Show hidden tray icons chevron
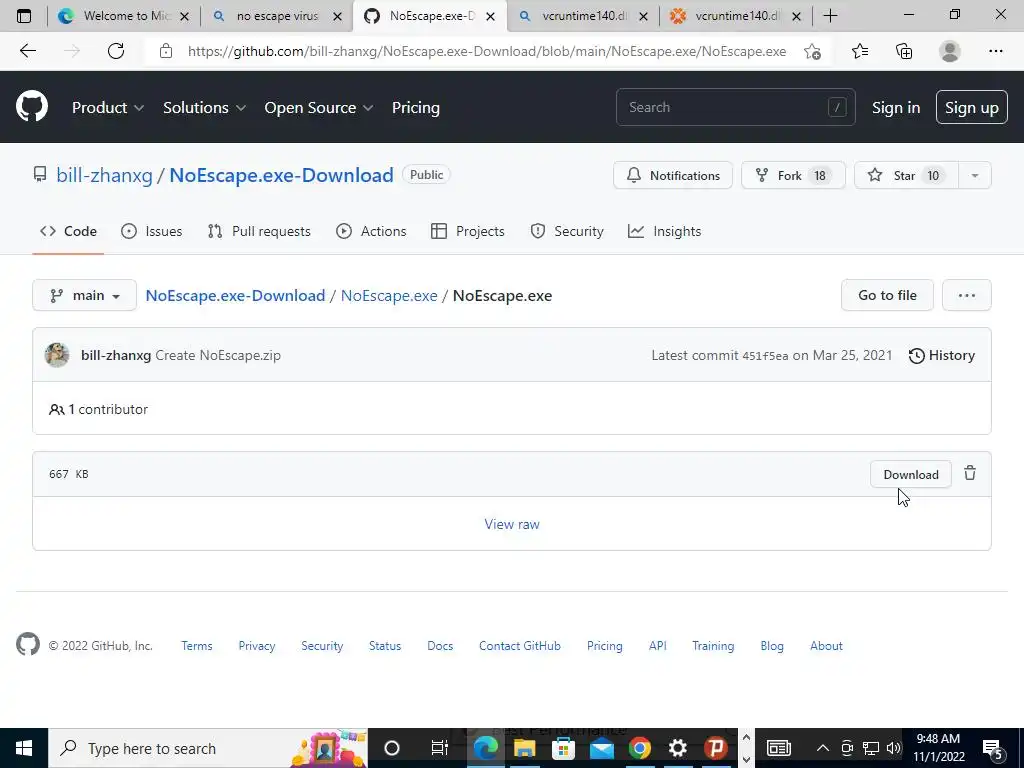The image size is (1024, 768). 823,748
